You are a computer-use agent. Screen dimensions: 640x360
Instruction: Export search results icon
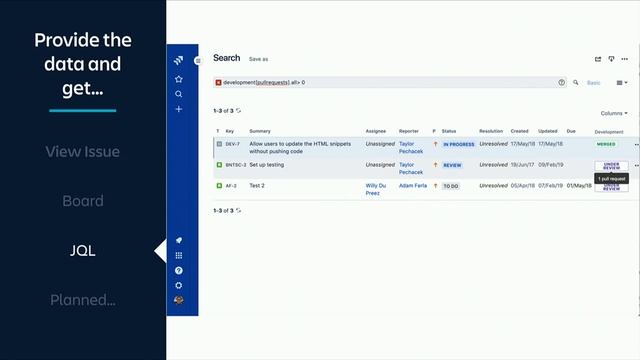tap(611, 59)
